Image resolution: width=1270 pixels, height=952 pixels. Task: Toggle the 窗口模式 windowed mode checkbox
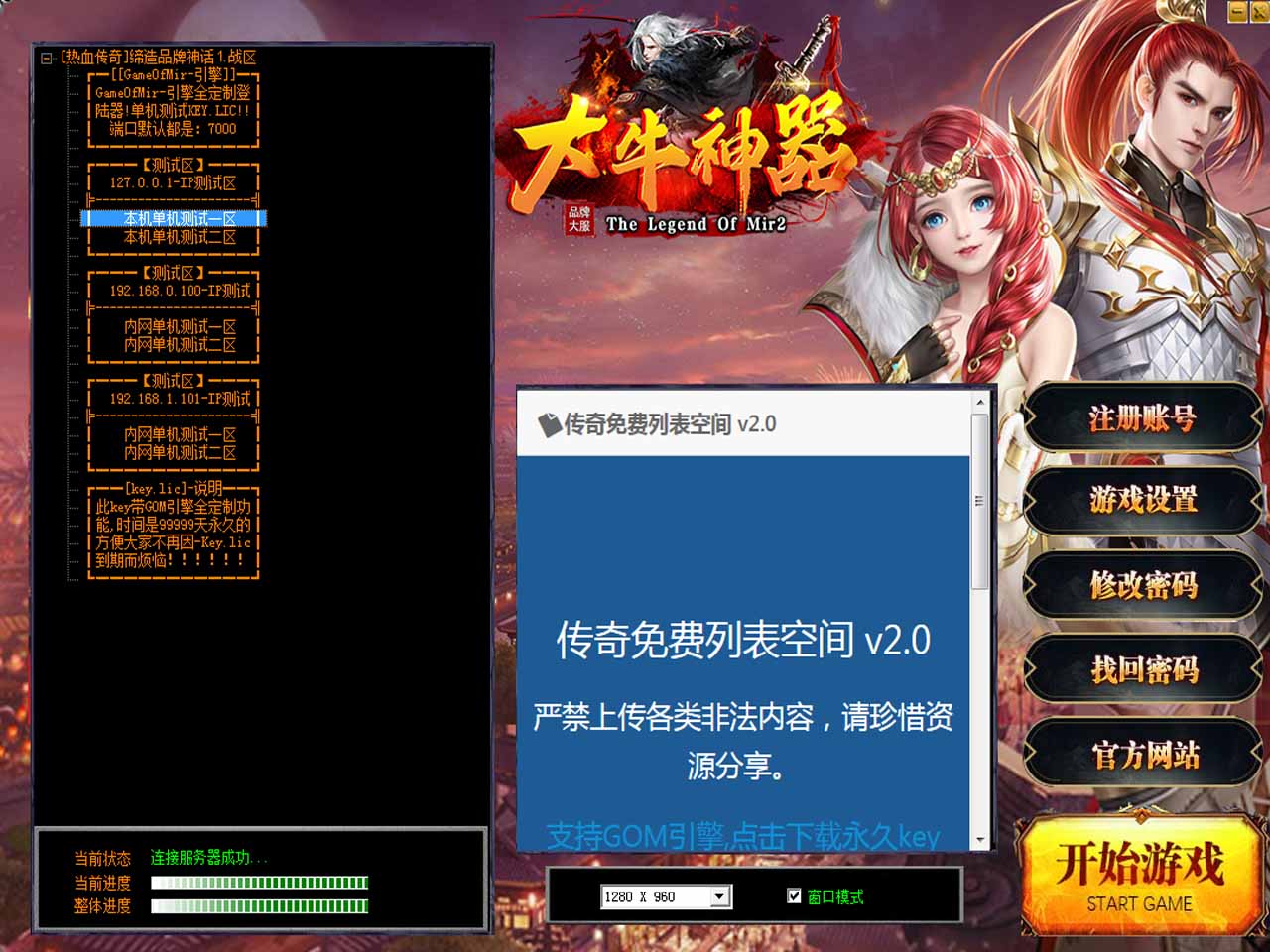click(x=794, y=895)
